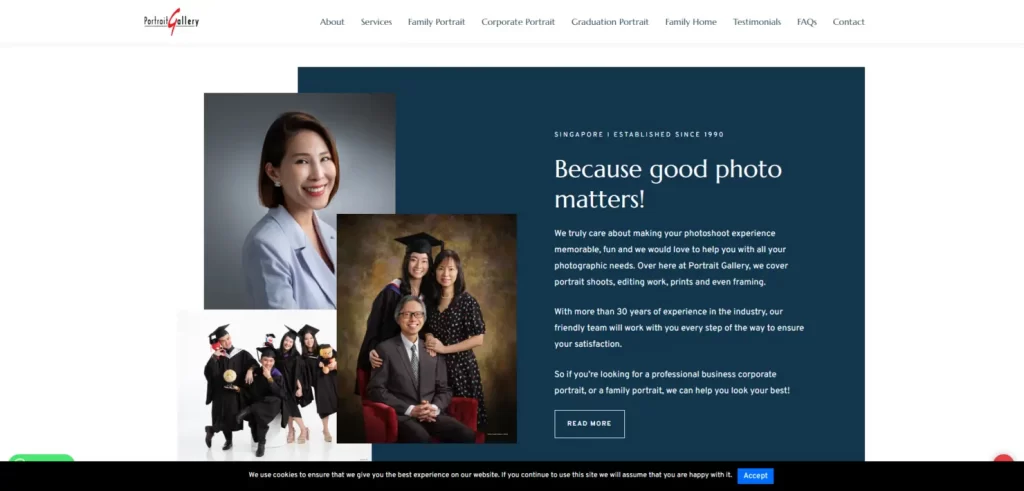
Task: Click the red floating button in corner
Action: 1003,463
